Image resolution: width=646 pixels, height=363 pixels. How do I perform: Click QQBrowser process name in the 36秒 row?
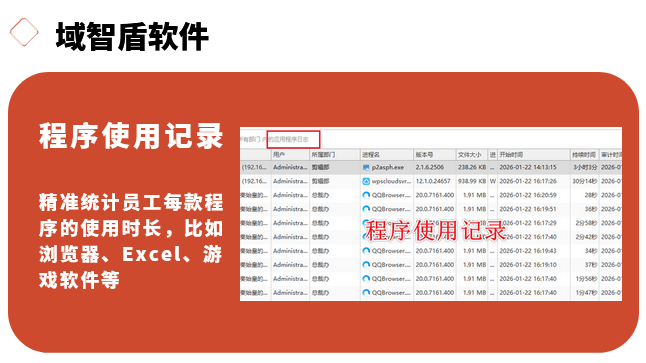coord(391,209)
